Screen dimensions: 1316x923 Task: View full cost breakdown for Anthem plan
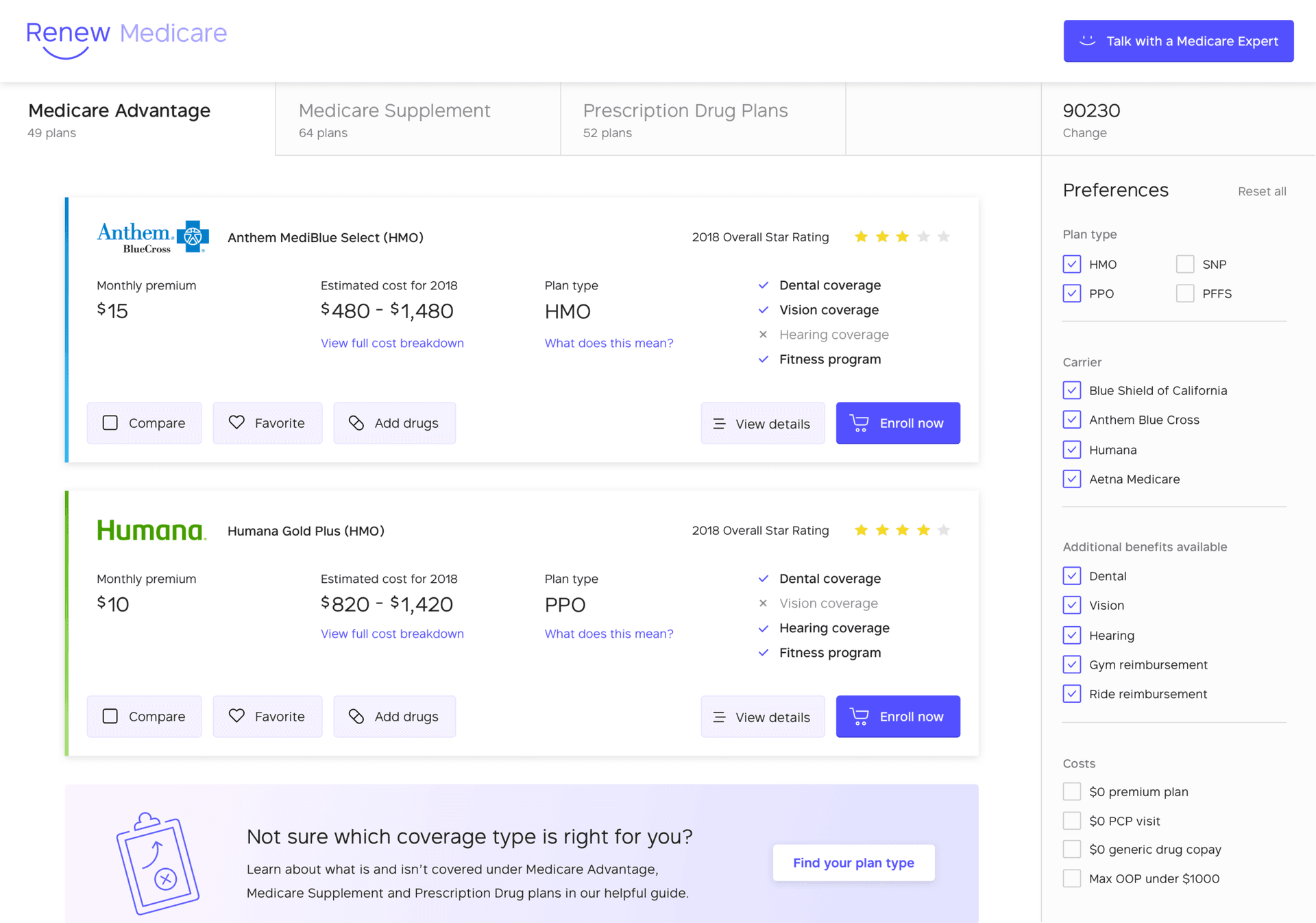tap(392, 343)
